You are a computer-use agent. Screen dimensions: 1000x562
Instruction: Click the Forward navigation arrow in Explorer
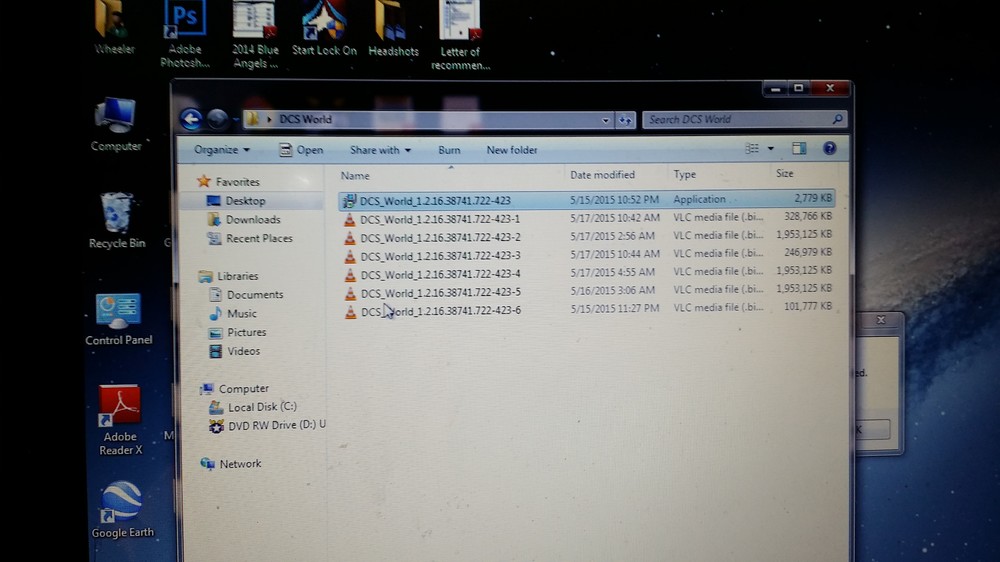coord(217,119)
